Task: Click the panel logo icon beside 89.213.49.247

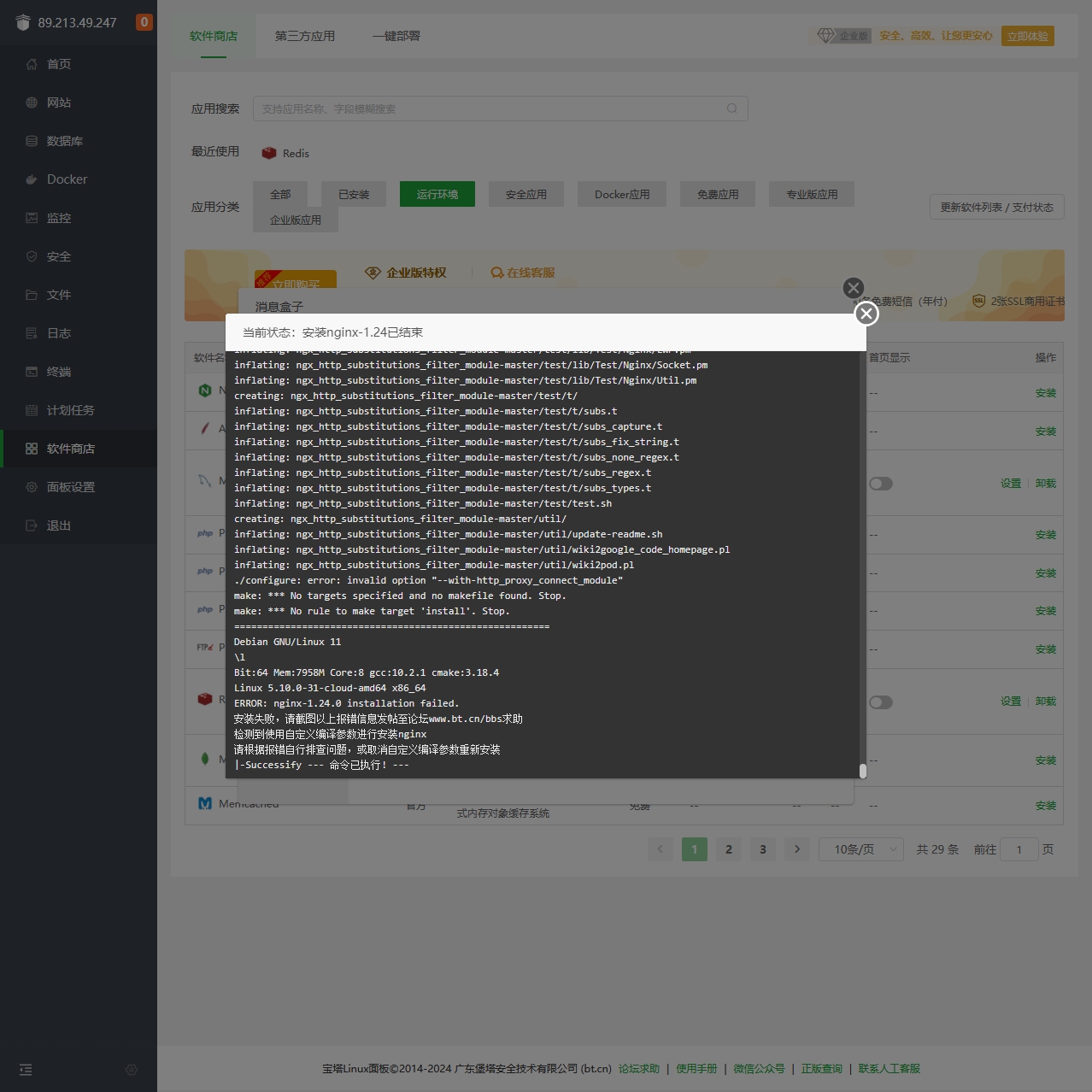Action: pos(23,22)
